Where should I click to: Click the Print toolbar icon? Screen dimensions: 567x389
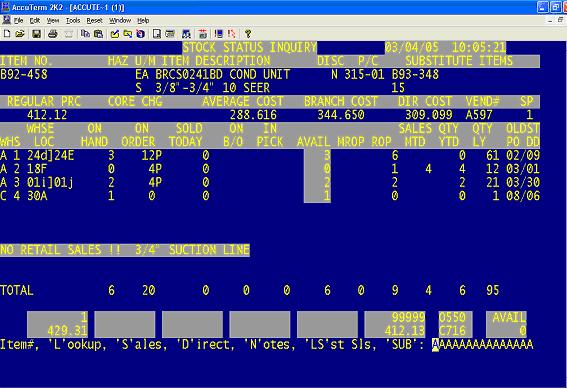click(x=53, y=34)
